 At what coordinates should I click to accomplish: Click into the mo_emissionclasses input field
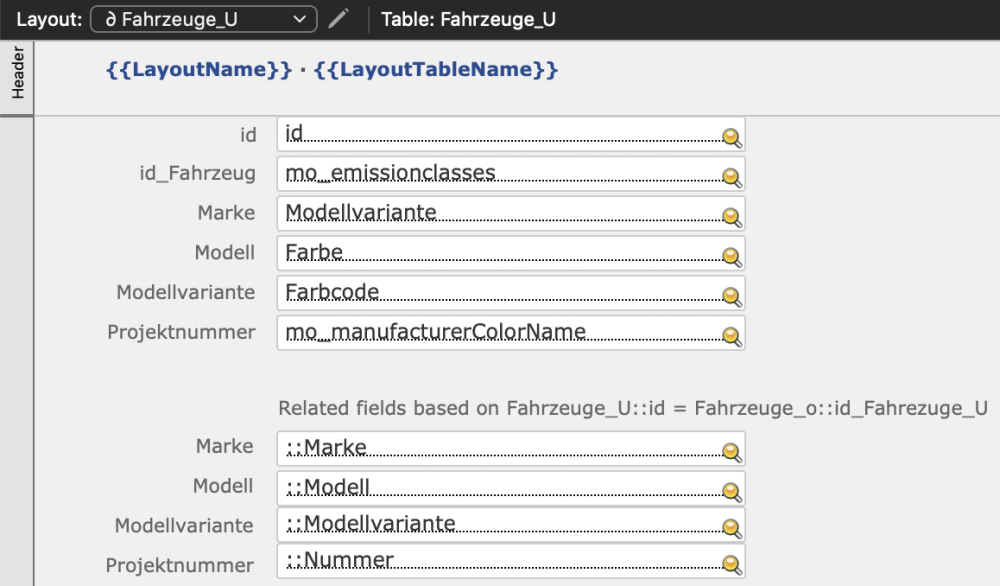point(450,174)
